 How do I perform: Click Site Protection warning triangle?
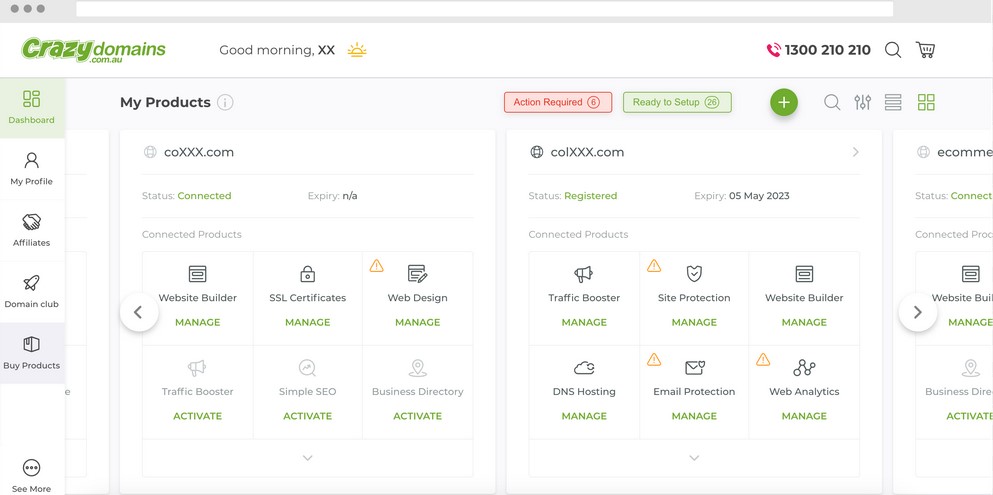point(654,266)
